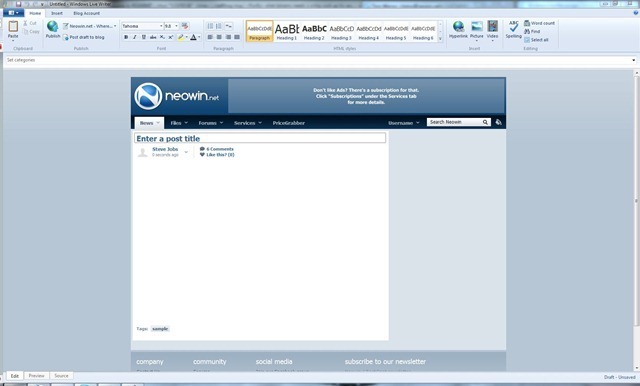Switch to Source view at bottom
This screenshot has width=640, height=386.
[61, 375]
